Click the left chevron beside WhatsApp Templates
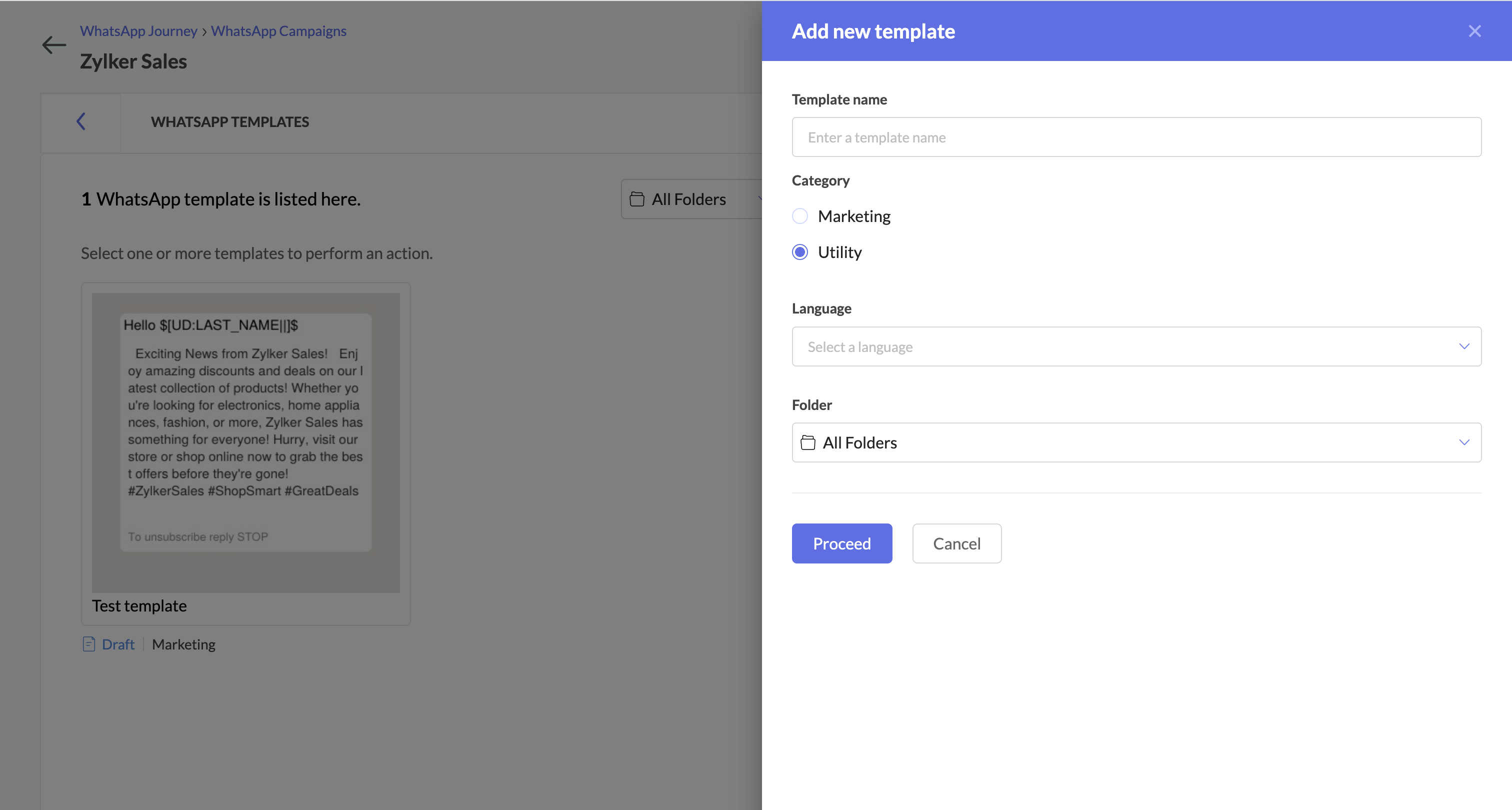Image resolution: width=1512 pixels, height=810 pixels. point(81,121)
